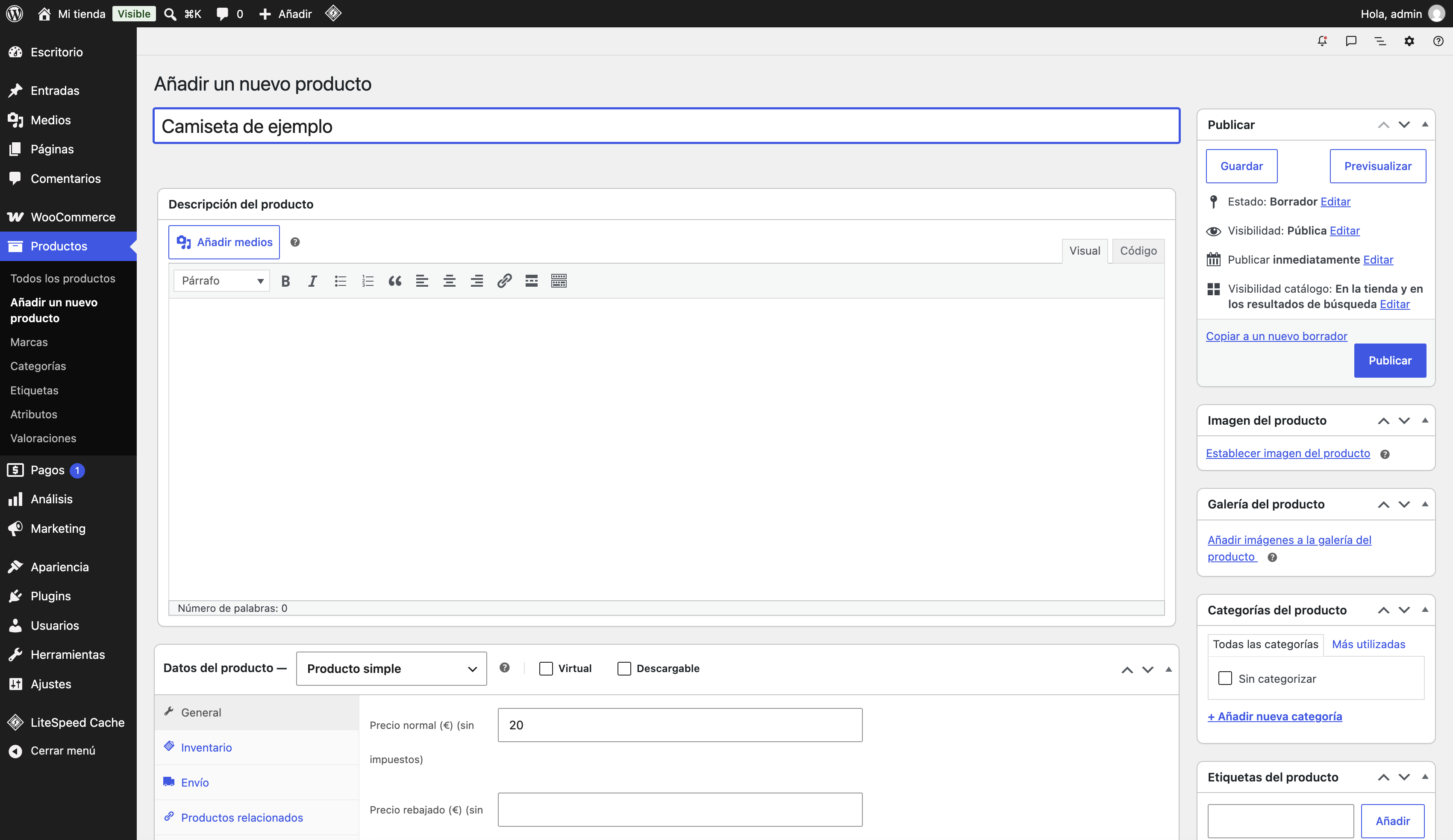Screen dimensions: 1453x840
Task: Toggle the editor toolbar (keyboard icon)
Action: [x=559, y=281]
